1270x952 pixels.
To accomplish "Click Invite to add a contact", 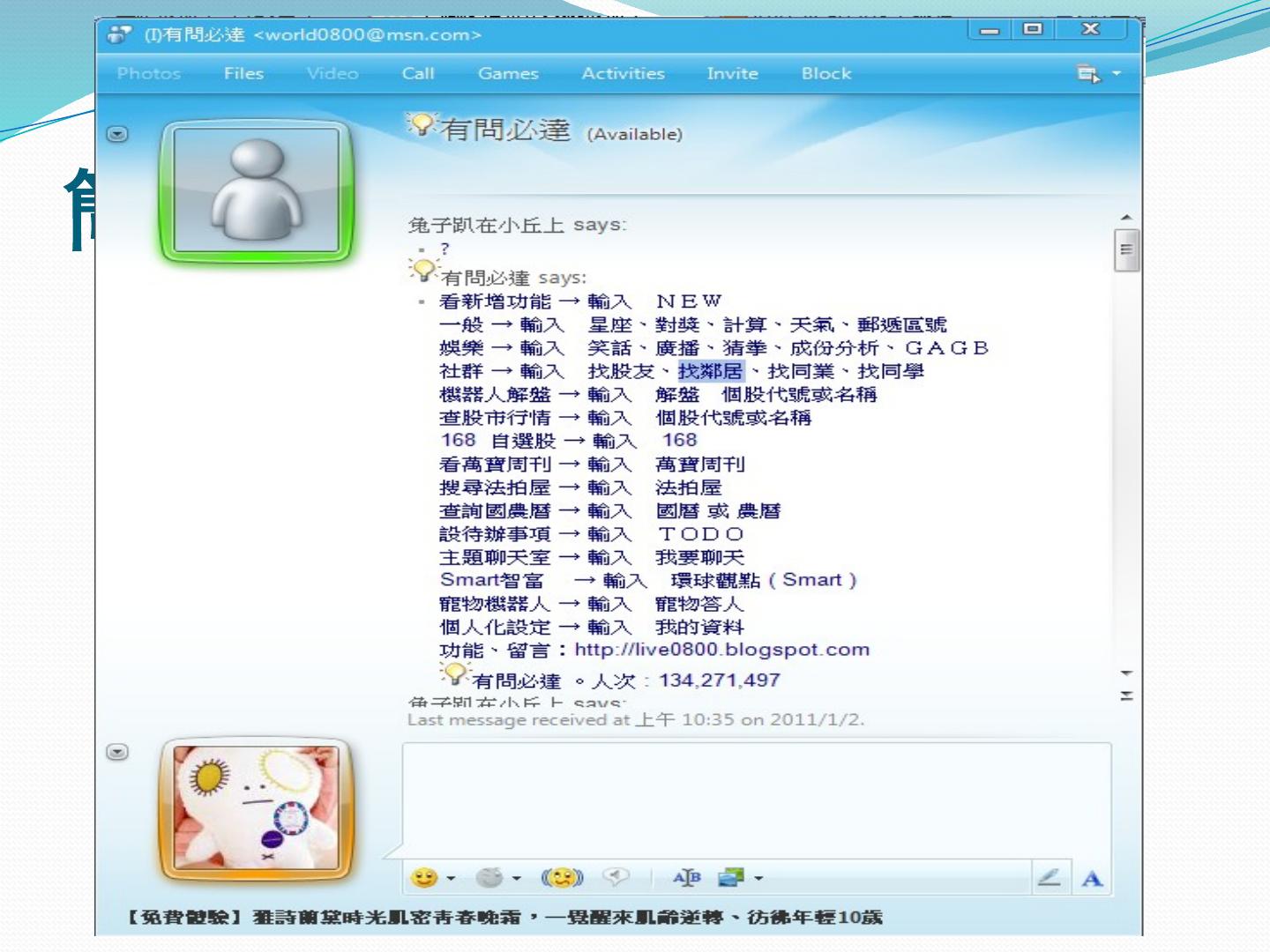I will [732, 74].
